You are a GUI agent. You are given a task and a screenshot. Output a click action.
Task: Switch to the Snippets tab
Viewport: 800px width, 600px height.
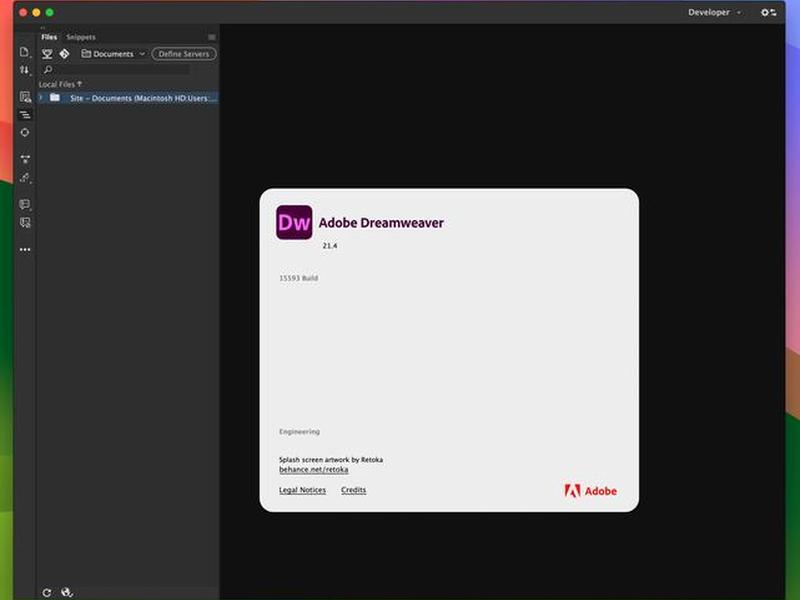[81, 37]
